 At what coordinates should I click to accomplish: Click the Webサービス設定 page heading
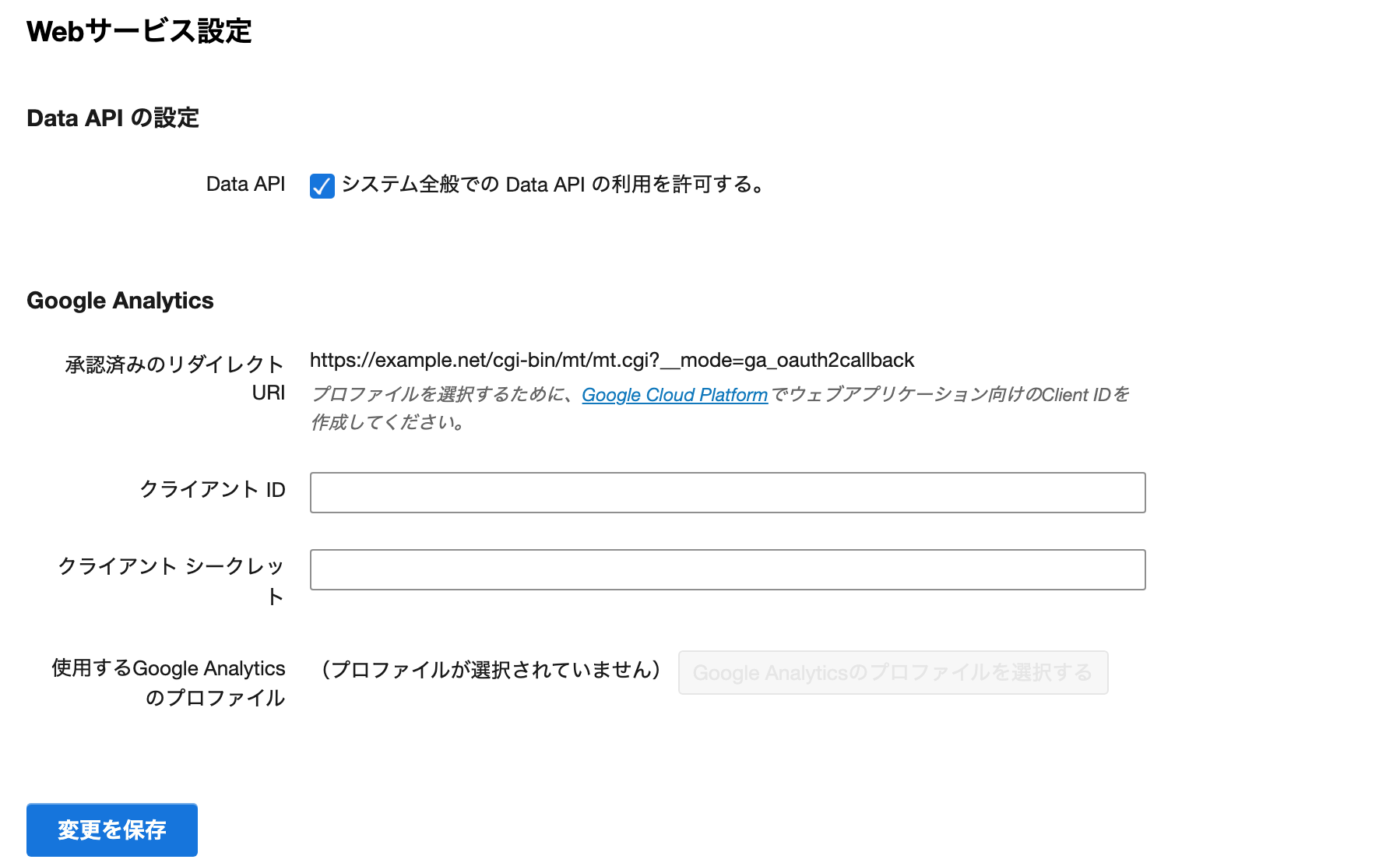click(139, 32)
